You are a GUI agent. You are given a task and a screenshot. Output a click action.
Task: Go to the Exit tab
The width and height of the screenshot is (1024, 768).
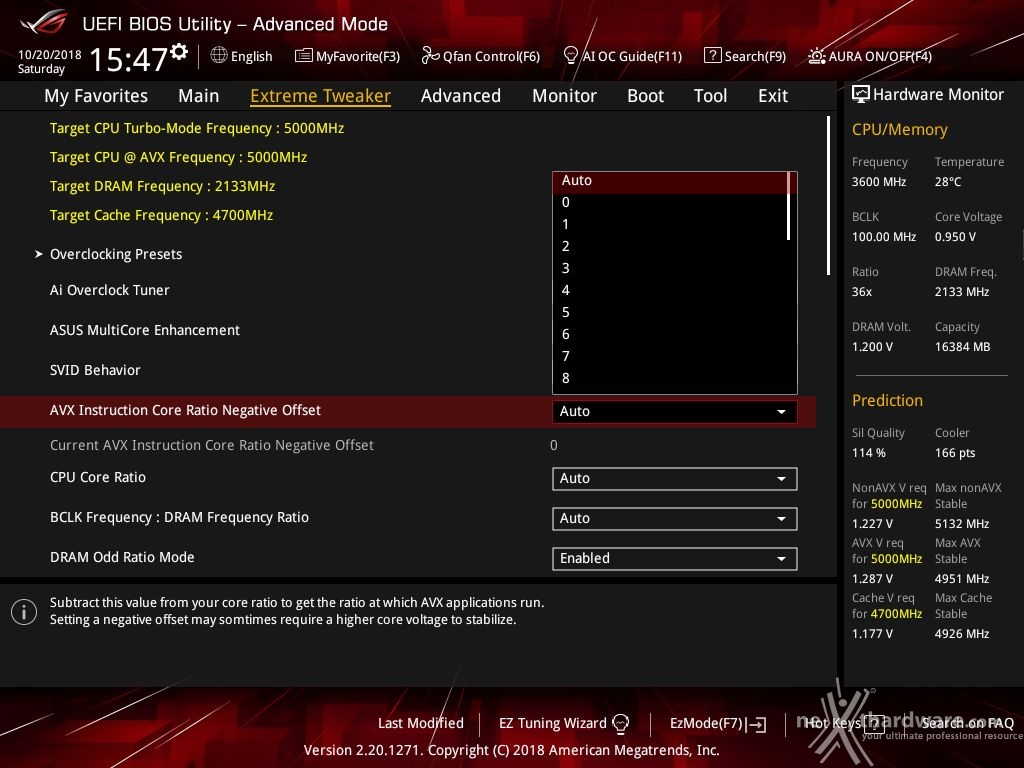click(773, 96)
